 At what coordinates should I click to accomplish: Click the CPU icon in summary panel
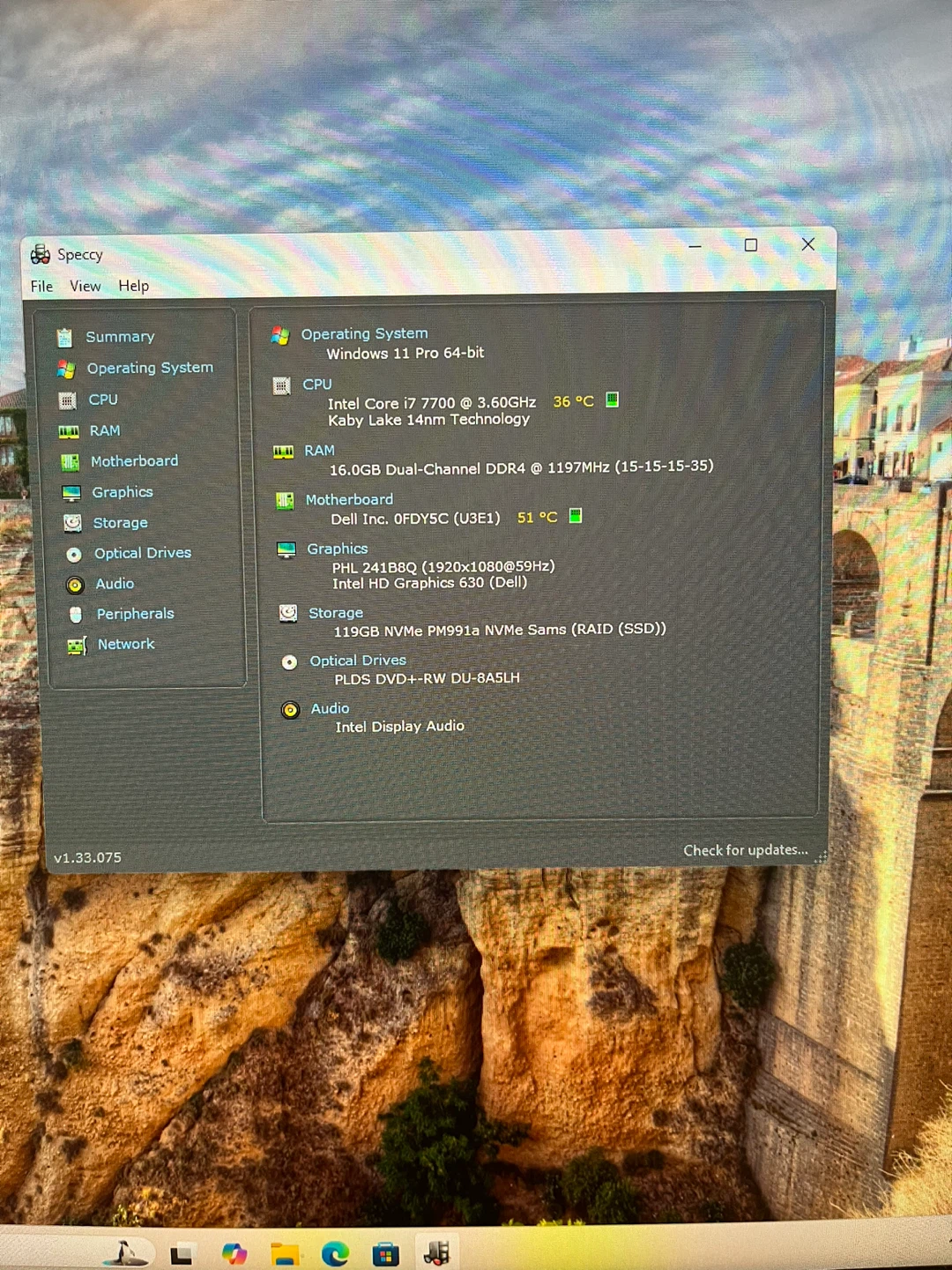click(281, 385)
